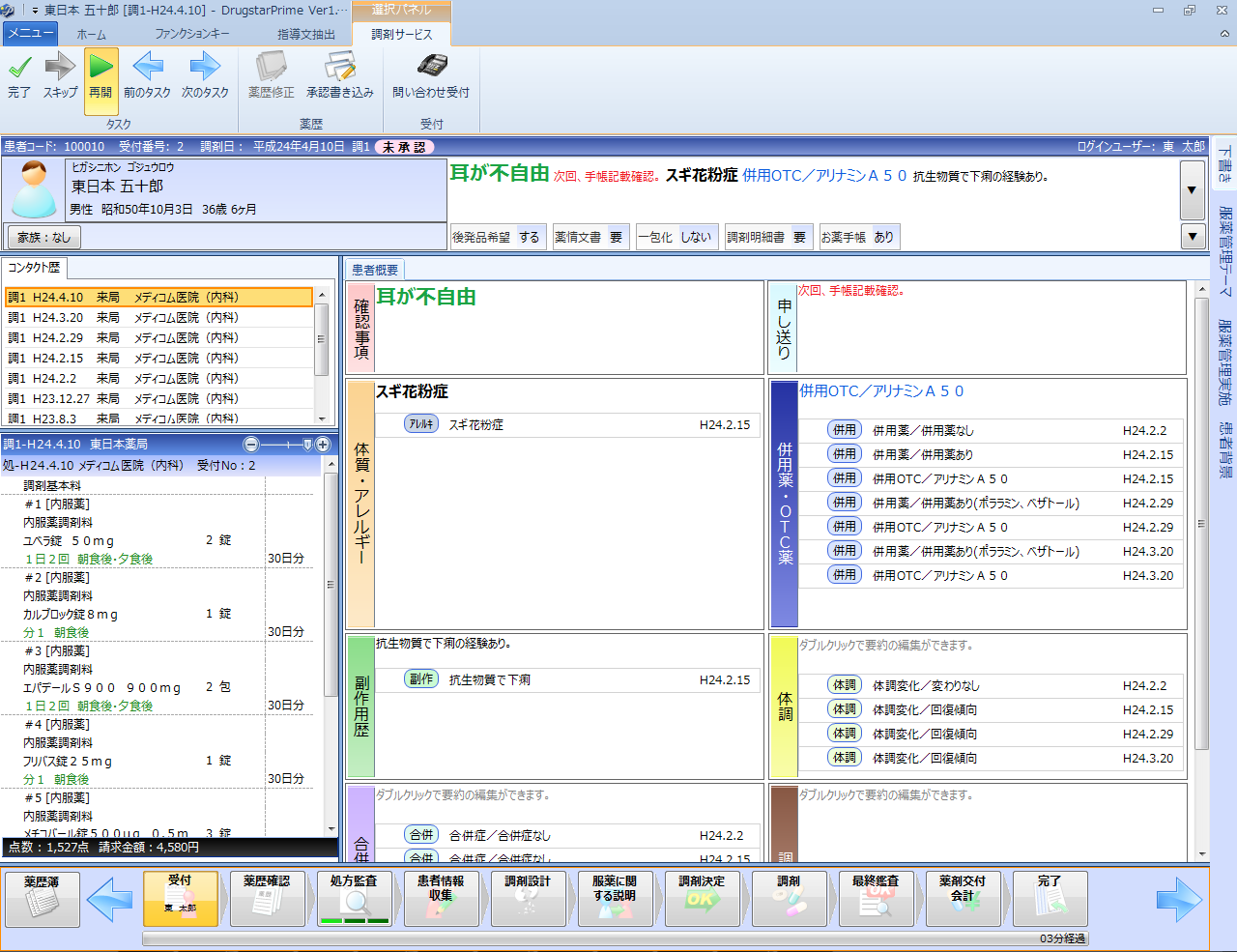Open the 服薬管理テーマ side tab

click(x=1224, y=251)
